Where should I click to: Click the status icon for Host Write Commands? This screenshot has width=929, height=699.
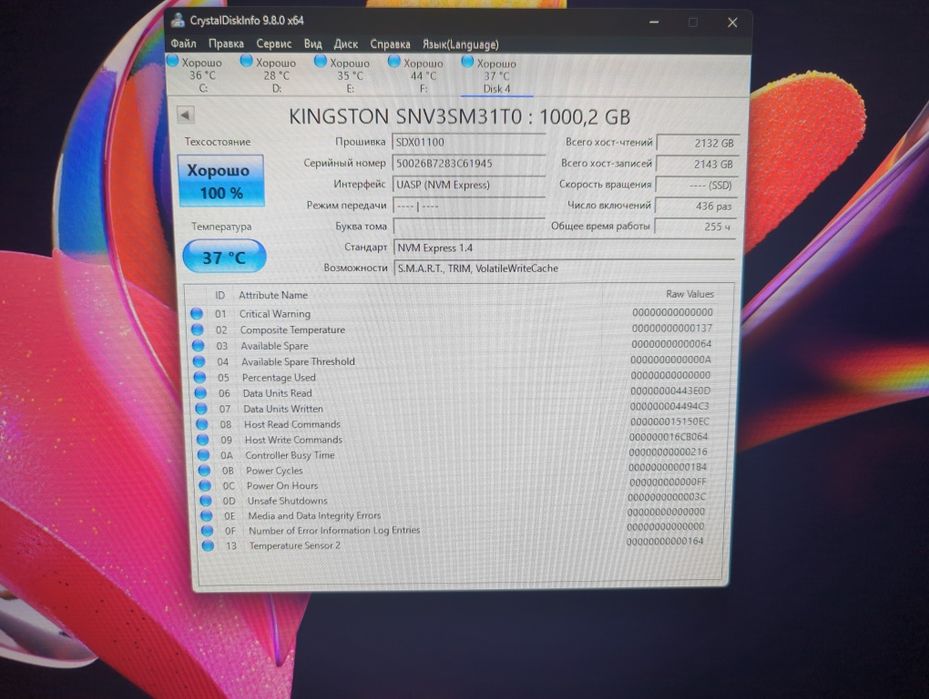pos(203,440)
